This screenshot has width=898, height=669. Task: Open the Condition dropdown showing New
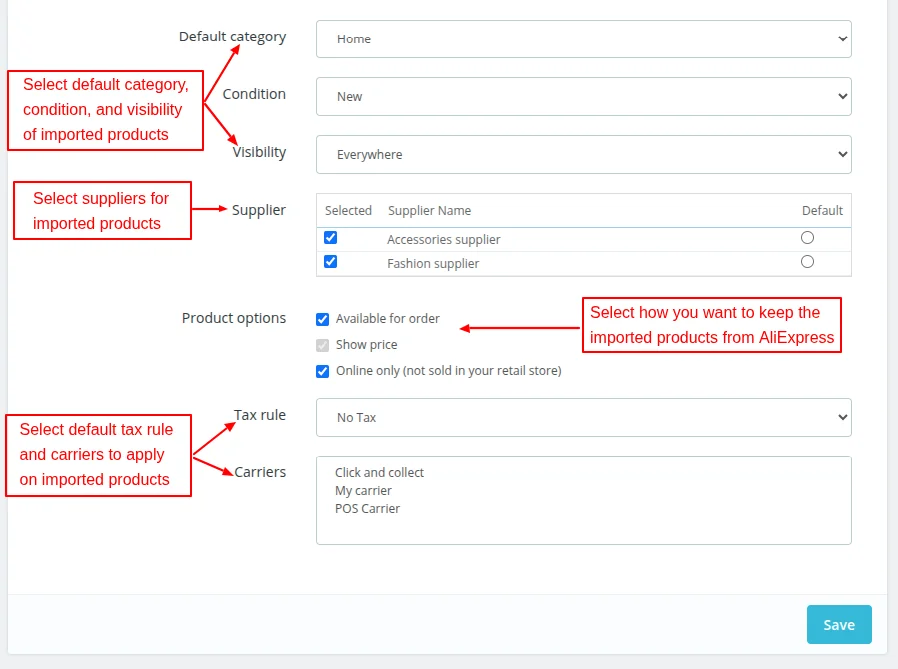pos(583,96)
